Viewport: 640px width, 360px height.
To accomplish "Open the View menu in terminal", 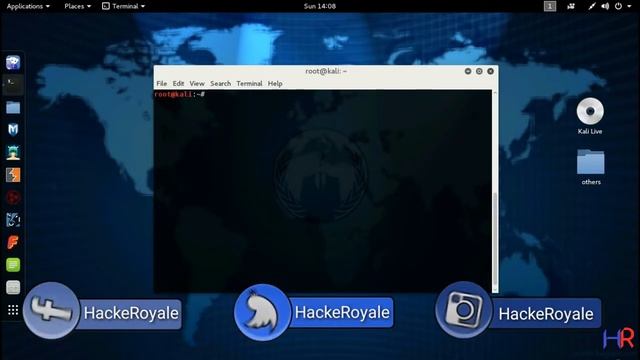I will (197, 83).
